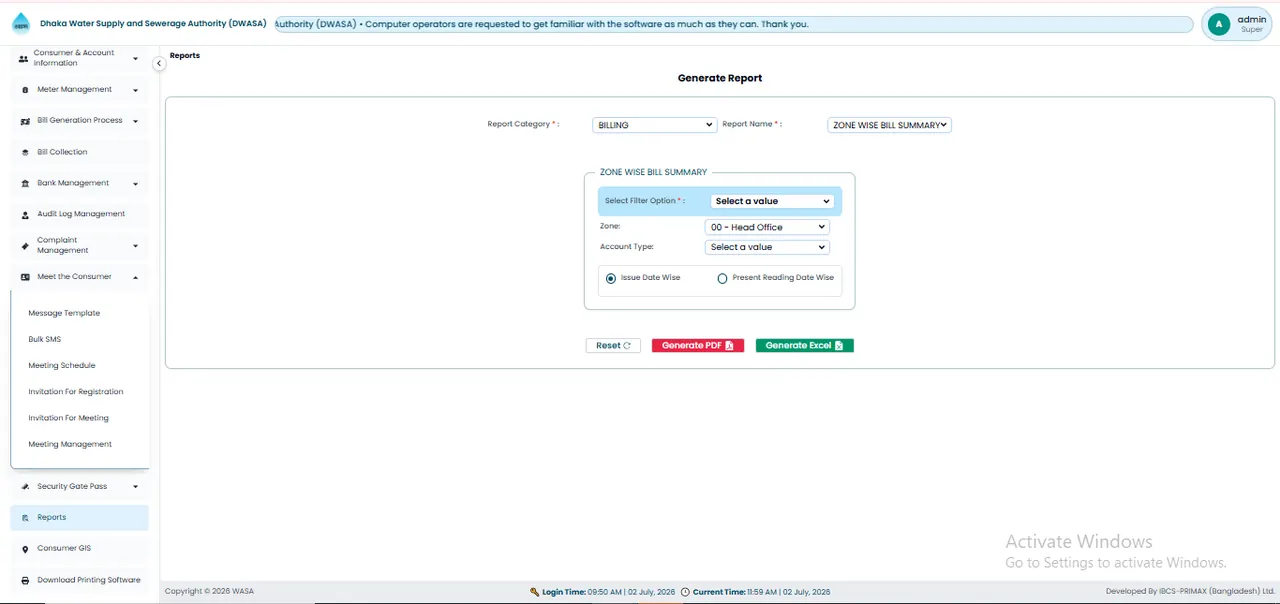Open the Account Type dropdown

767,247
